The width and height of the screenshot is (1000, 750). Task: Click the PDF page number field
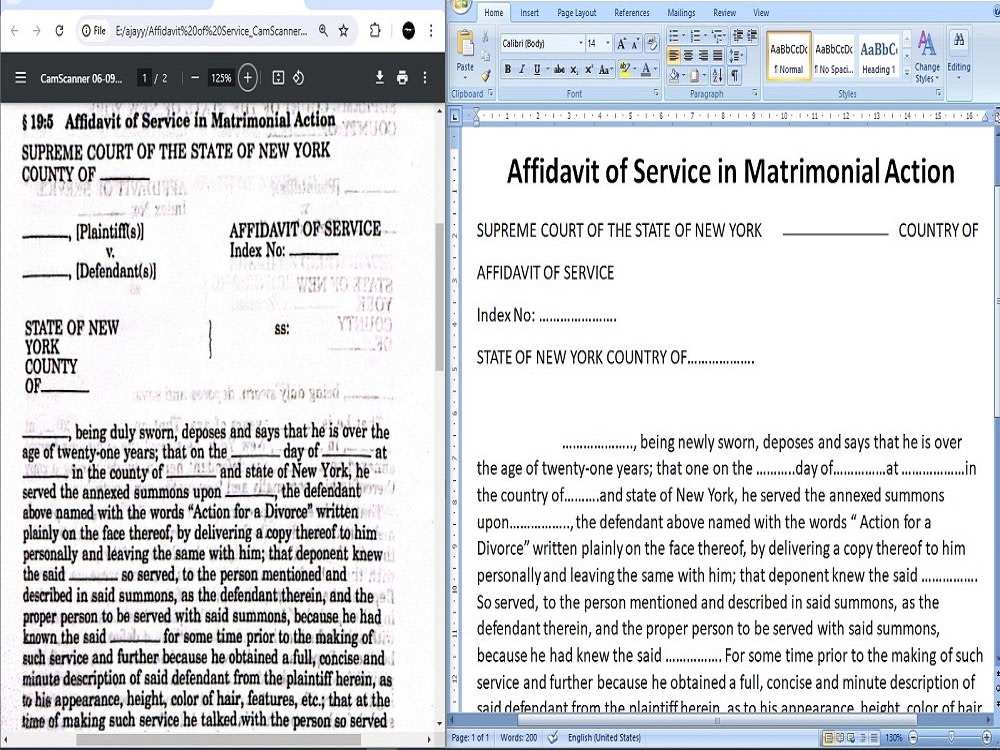click(x=144, y=78)
